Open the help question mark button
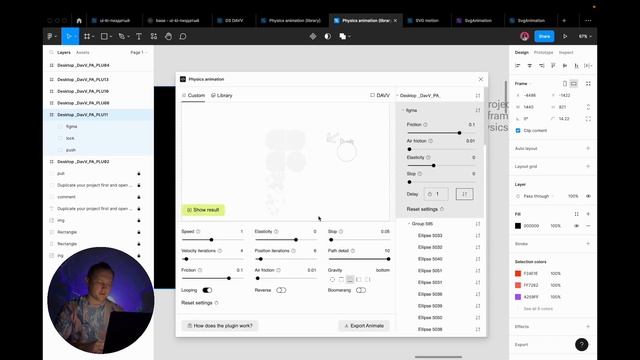Viewport: 640px width, 360px height. click(582, 344)
